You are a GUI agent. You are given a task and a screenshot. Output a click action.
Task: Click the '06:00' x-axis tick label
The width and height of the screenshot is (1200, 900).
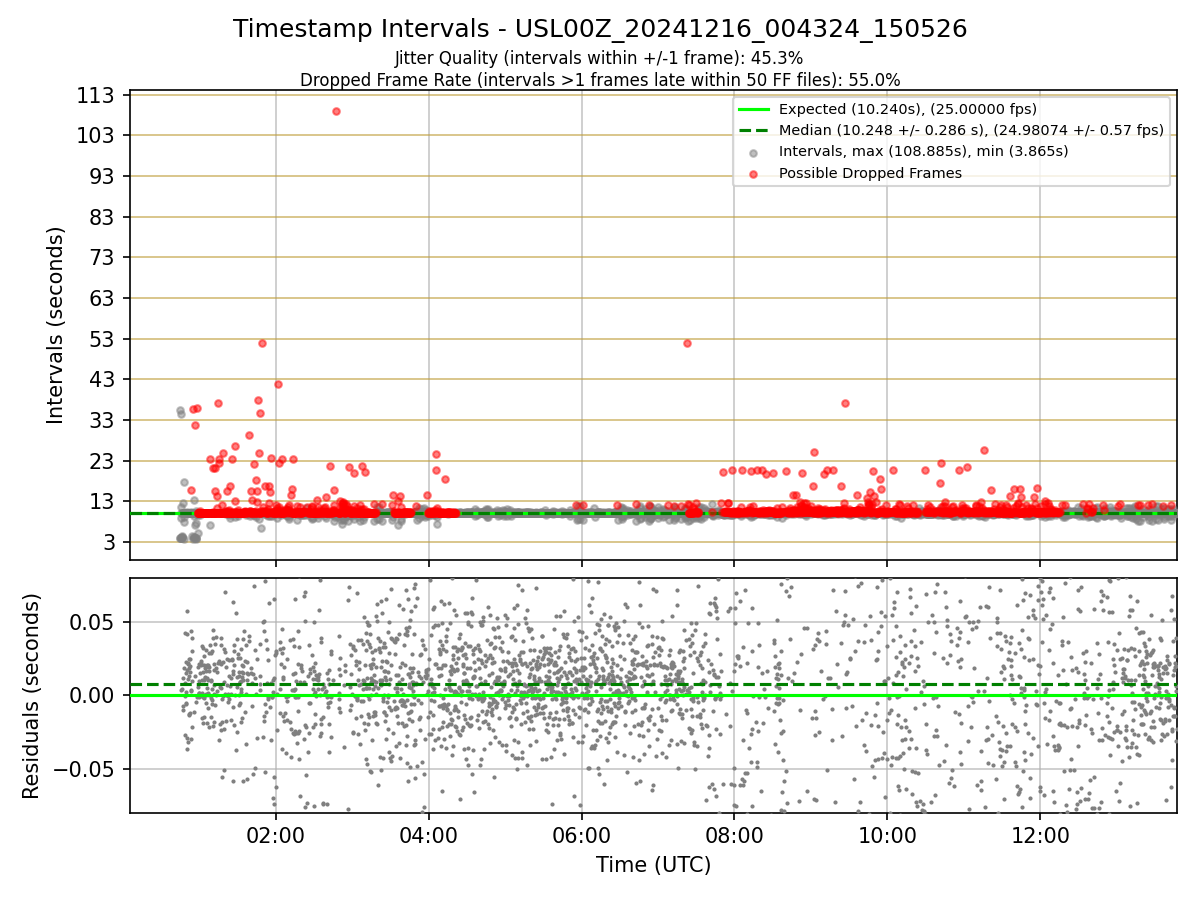[582, 835]
